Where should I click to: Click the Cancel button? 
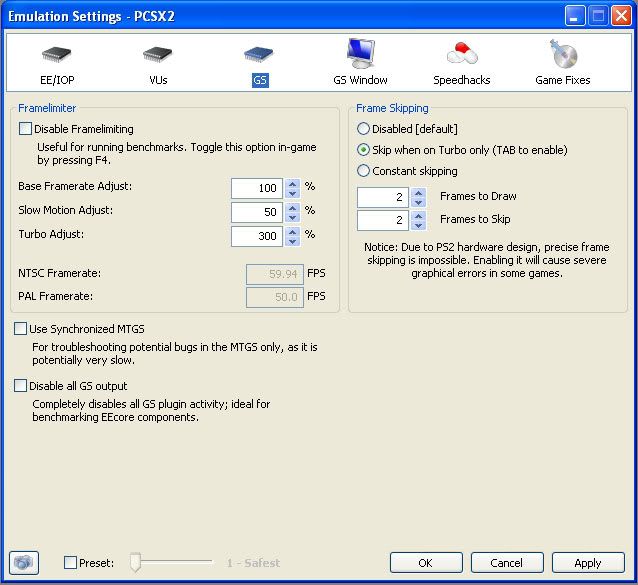tap(507, 563)
